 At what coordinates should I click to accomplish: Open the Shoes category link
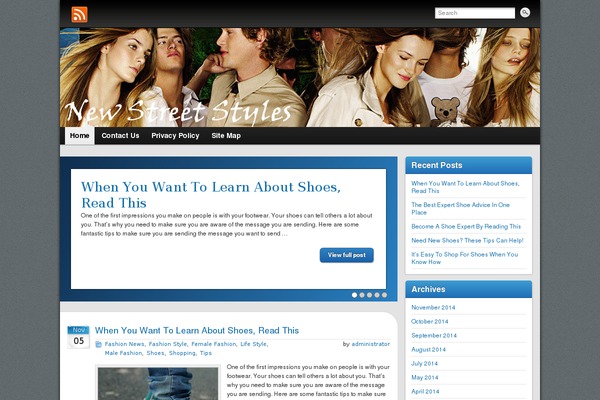coord(155,353)
